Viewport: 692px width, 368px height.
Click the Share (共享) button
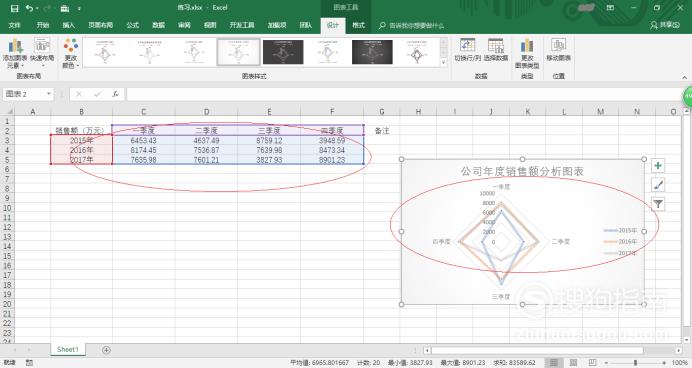coord(665,25)
